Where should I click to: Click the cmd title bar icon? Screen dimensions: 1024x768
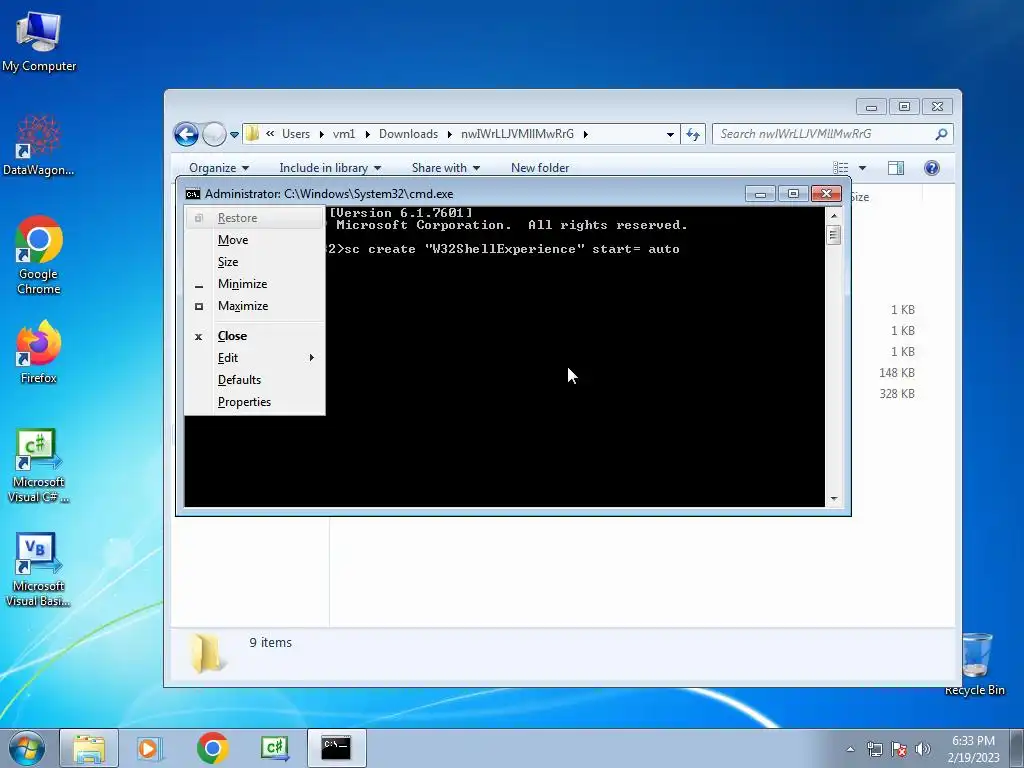click(193, 194)
